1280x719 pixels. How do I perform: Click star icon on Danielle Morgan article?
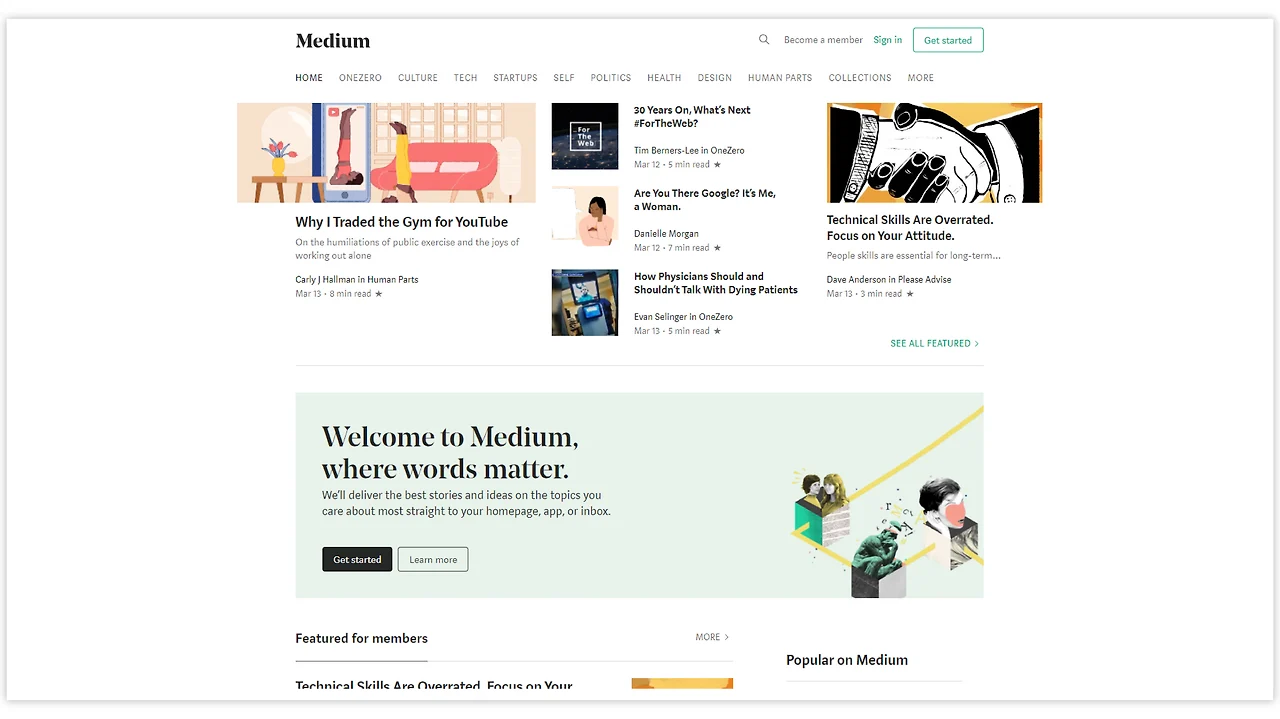click(717, 247)
